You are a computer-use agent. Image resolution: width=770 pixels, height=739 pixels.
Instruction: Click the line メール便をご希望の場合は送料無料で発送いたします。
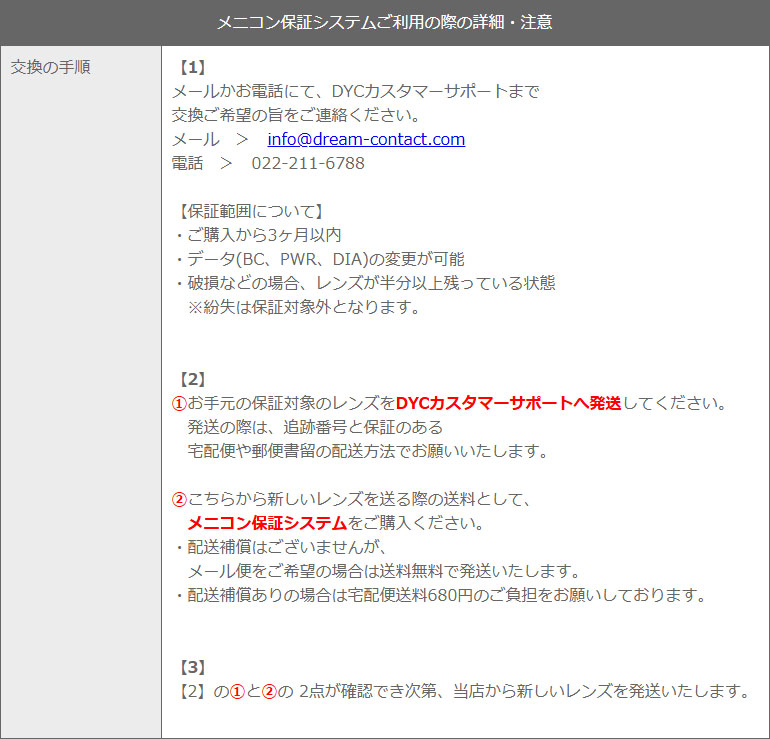pos(384,572)
